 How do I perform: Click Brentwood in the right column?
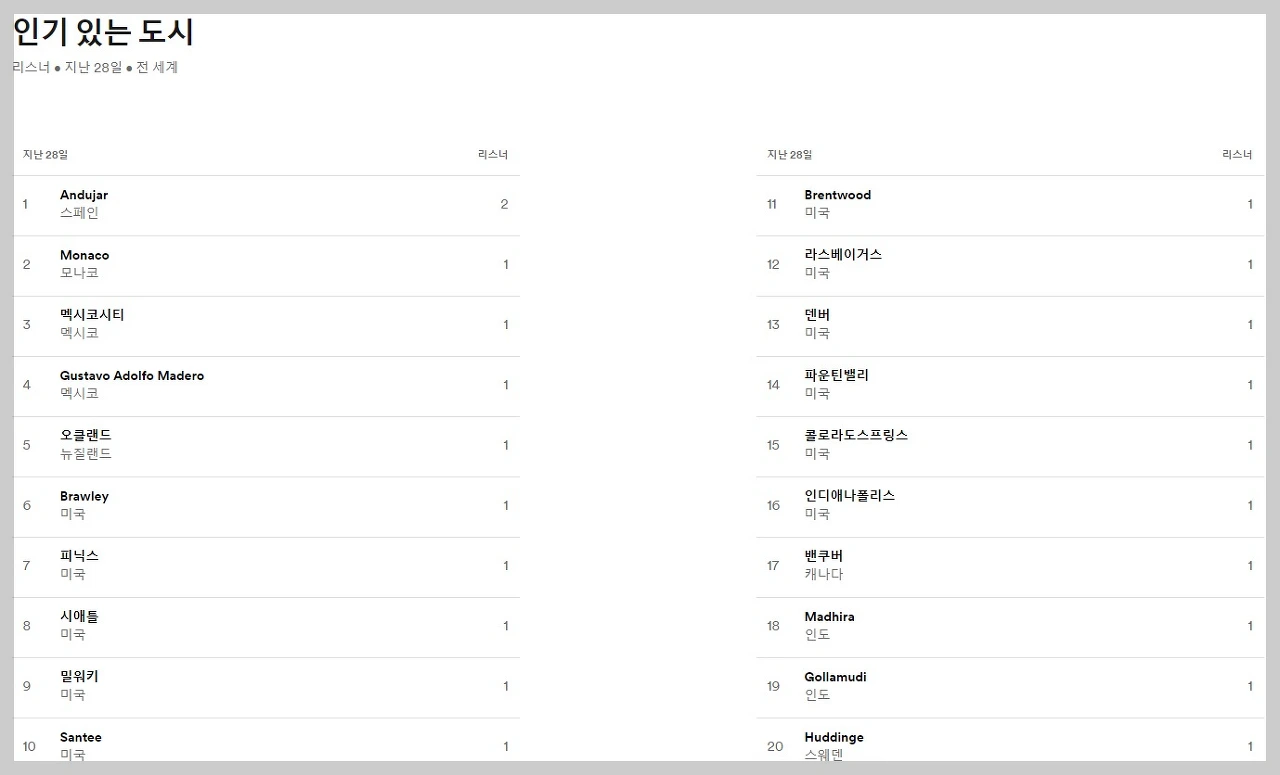pos(838,195)
